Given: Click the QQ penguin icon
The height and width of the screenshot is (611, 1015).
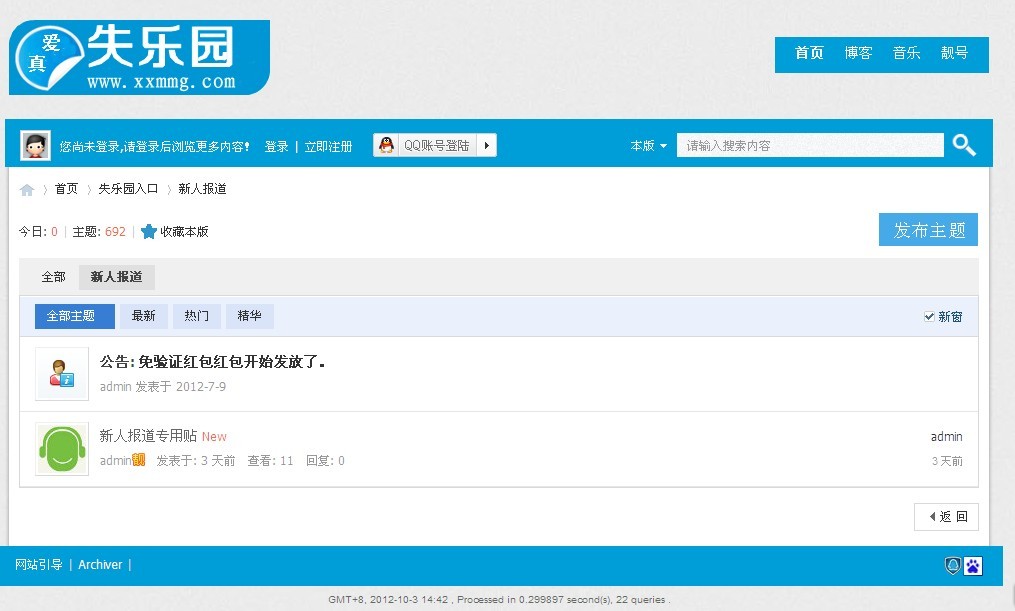Looking at the screenshot, I should [x=386, y=145].
